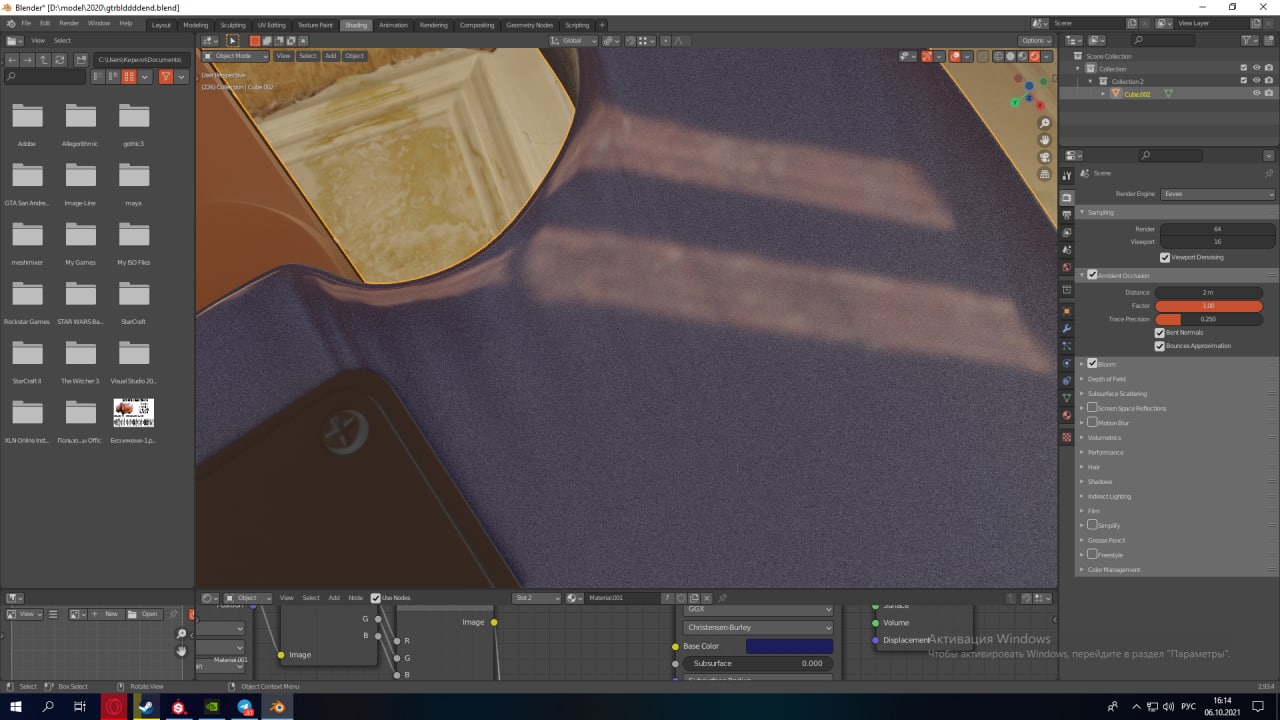This screenshot has width=1280, height=720.
Task: Open render properties tab icon
Action: pos(1067,198)
